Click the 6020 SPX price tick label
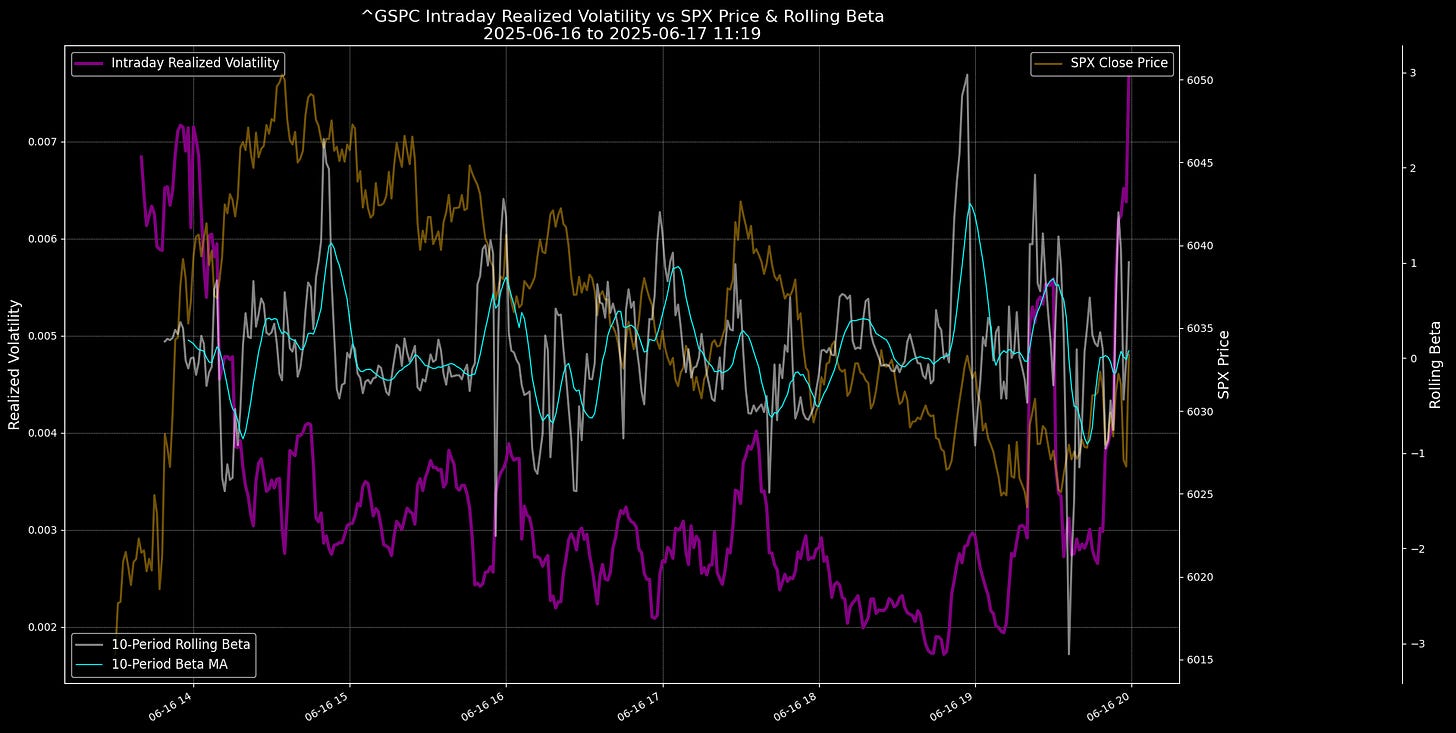The height and width of the screenshot is (733, 1456). 1198,577
